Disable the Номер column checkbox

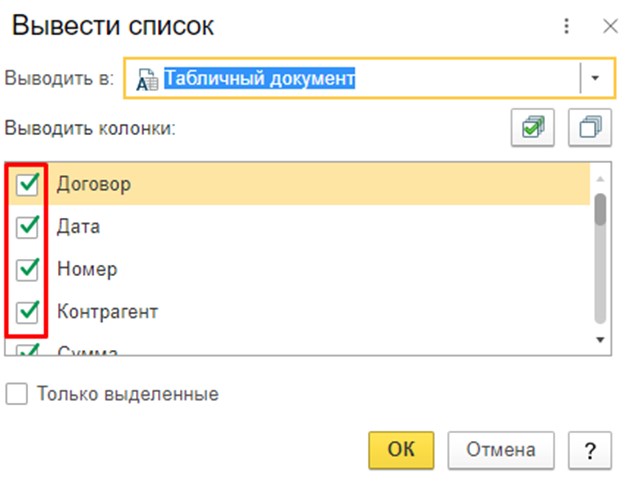tap(28, 269)
